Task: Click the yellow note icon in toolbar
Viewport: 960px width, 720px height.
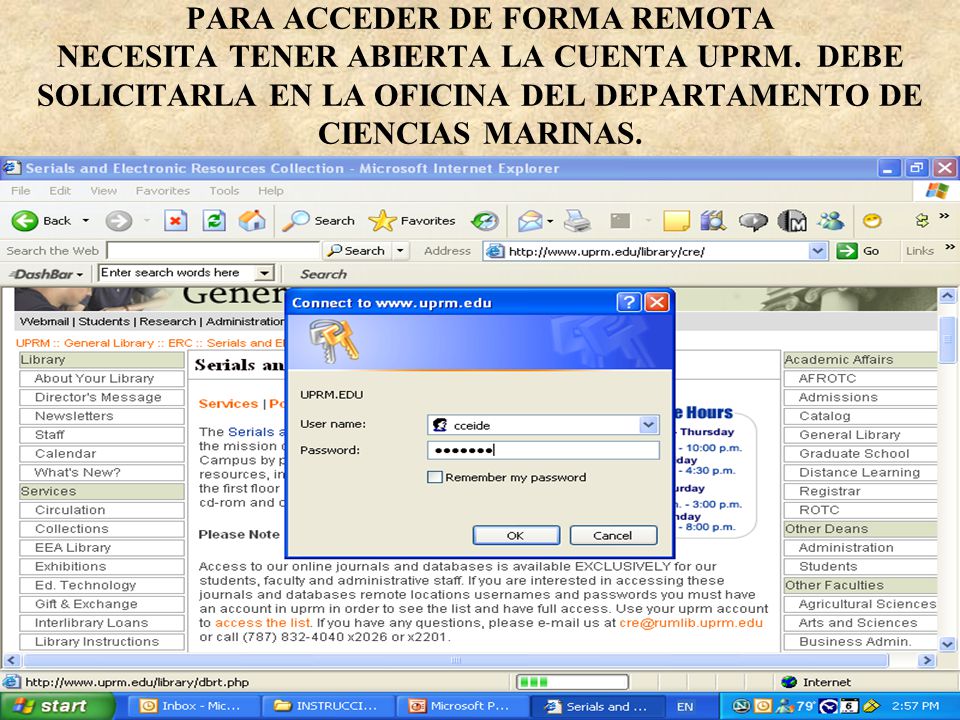Action: pos(677,220)
